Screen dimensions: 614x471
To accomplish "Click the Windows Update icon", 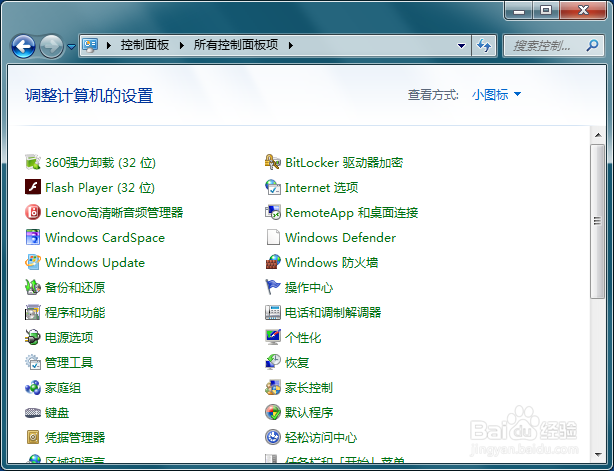I will click(33, 263).
